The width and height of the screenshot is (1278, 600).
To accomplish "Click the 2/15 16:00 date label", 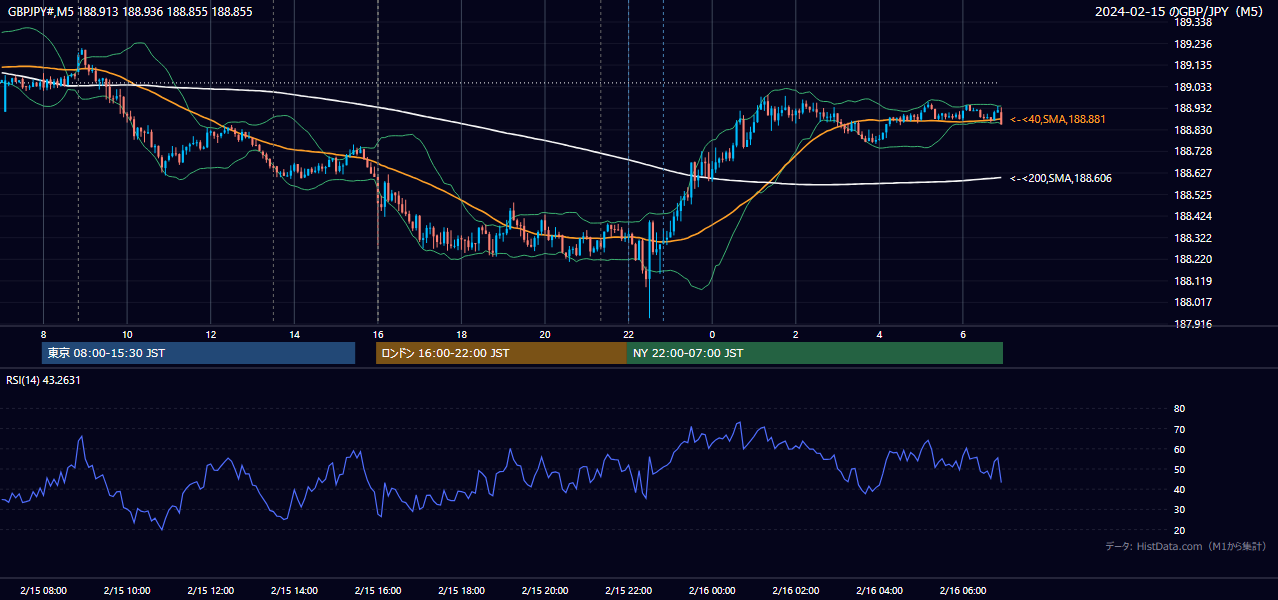I will pyautogui.click(x=377, y=590).
